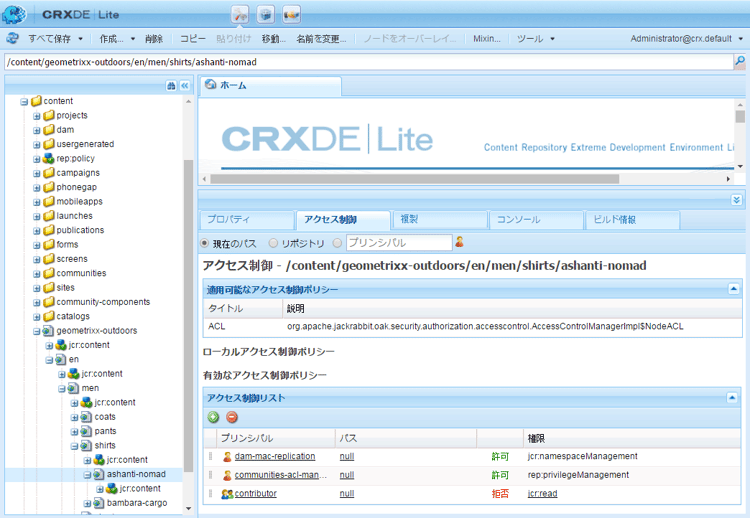The width and height of the screenshot is (750, 518).
Task: Select the Home tab
Action: click(270, 85)
